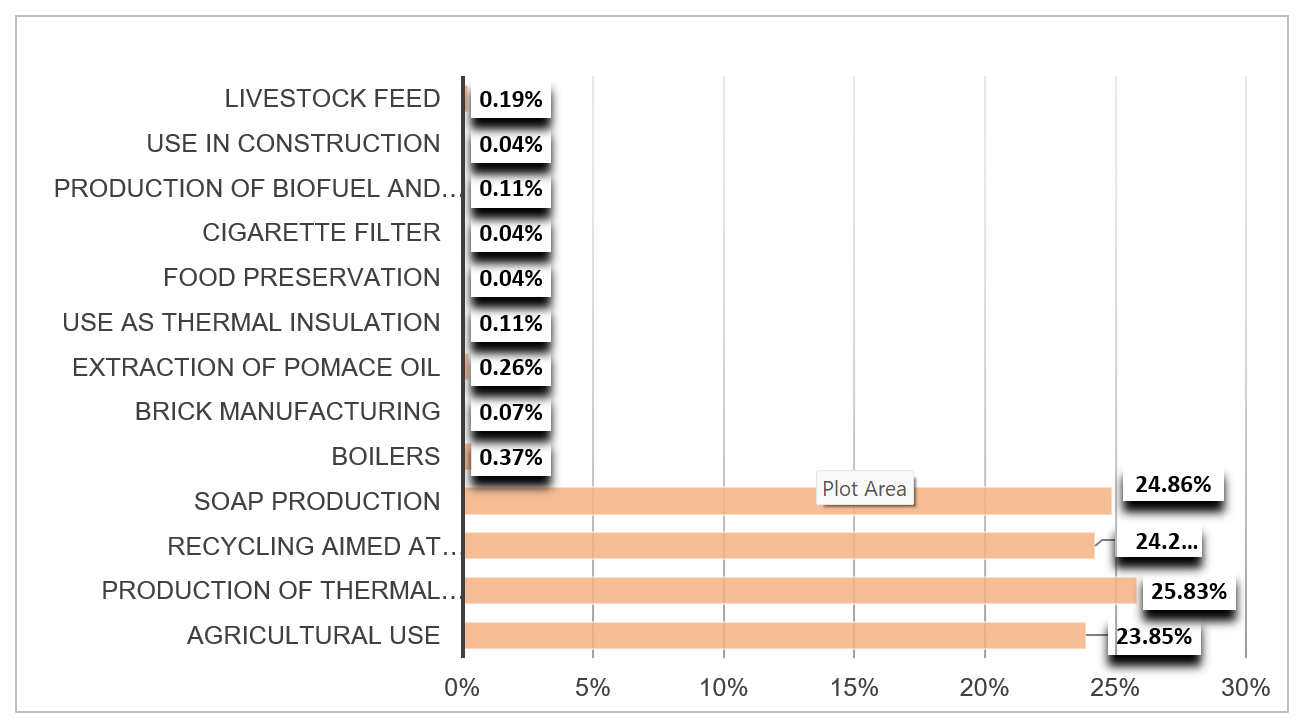Click the 15% horizontal axis tick label
The width and height of the screenshot is (1304, 728).
[x=854, y=688]
